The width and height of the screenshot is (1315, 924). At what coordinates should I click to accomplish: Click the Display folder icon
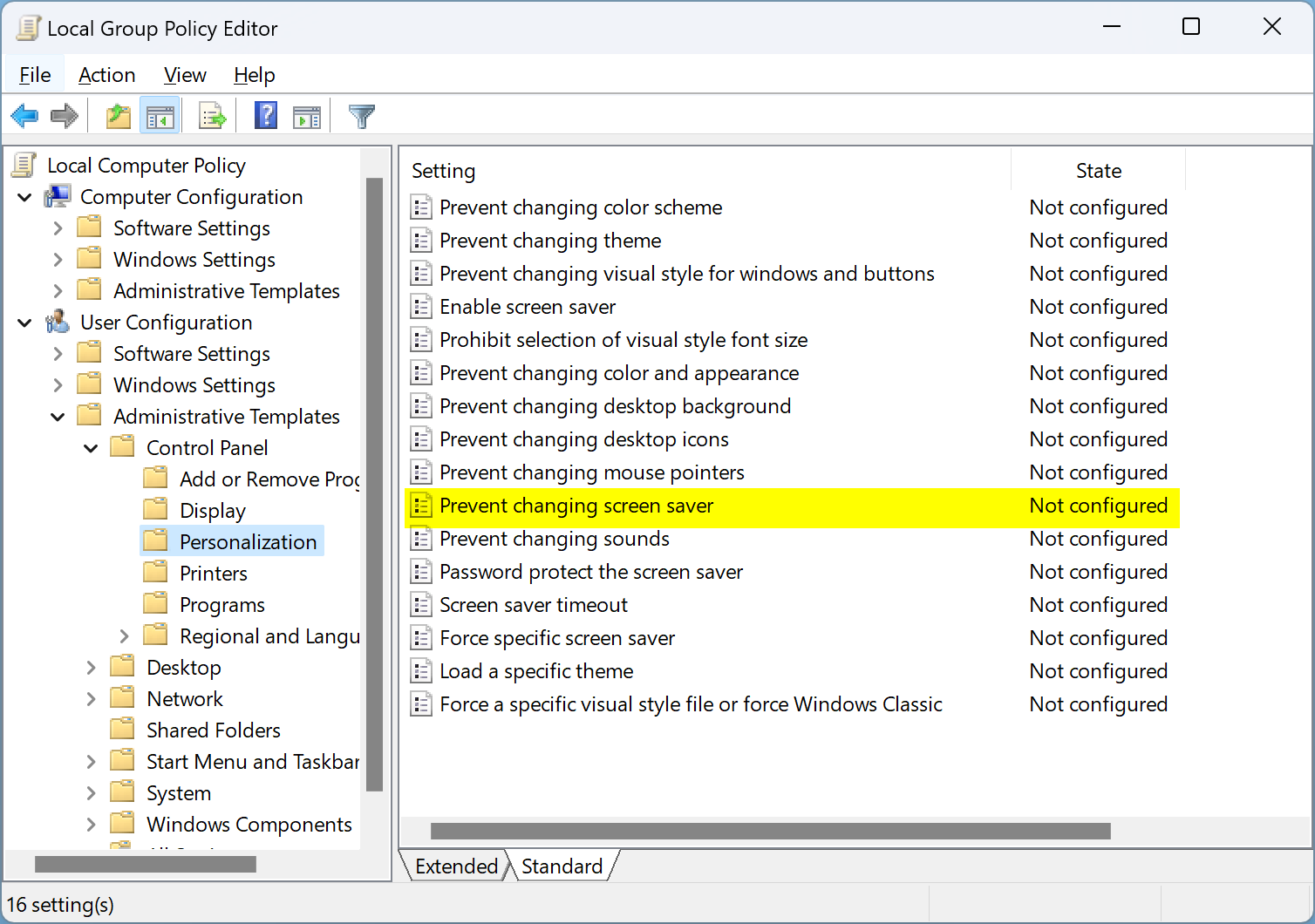pos(156,509)
